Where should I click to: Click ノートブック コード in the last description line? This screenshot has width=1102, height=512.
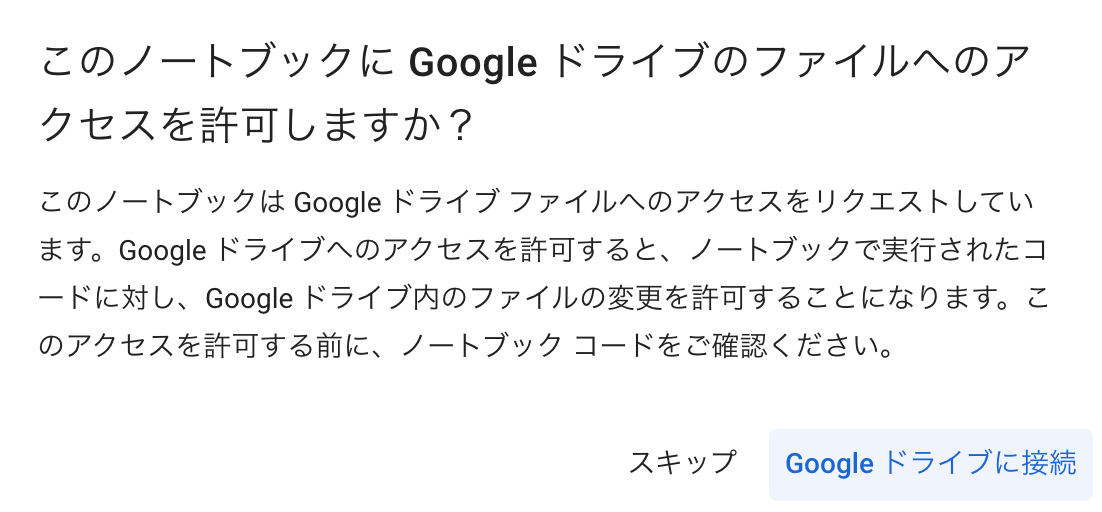click(518, 347)
